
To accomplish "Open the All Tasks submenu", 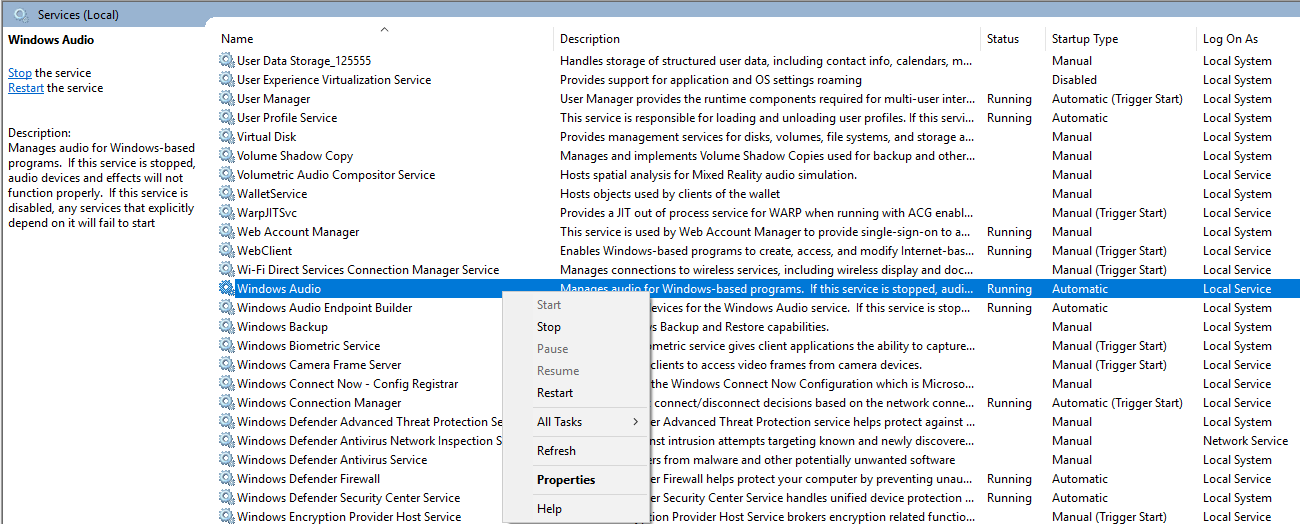I will 577,422.
